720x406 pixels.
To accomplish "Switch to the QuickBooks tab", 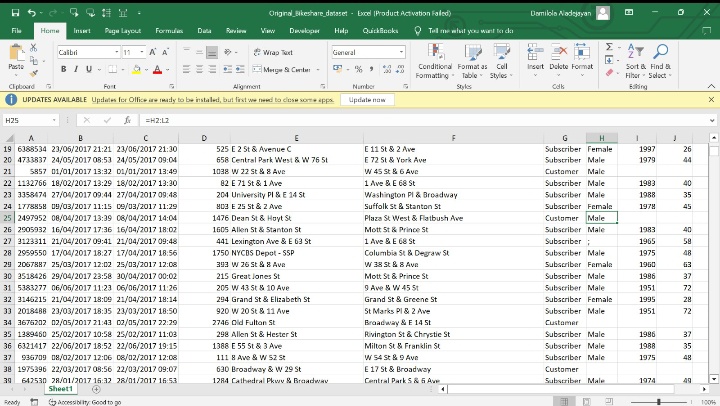I will [380, 31].
